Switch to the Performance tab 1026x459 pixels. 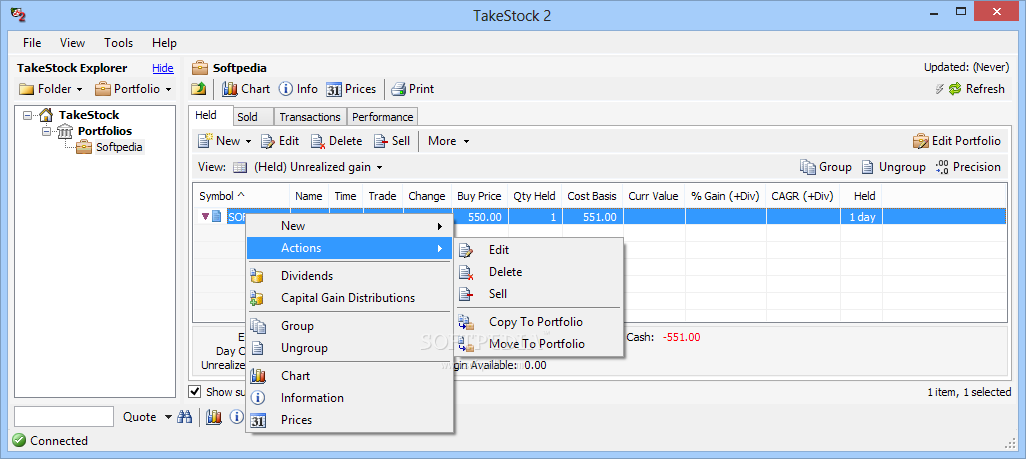coord(383,117)
